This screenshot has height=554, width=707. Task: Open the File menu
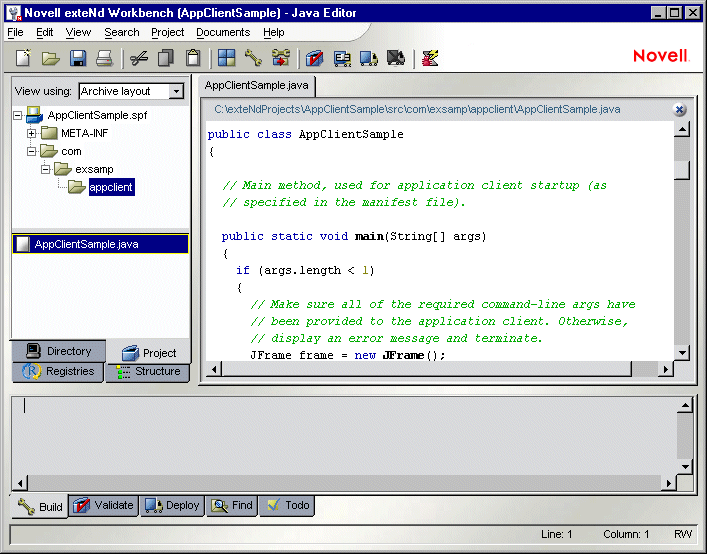pyautogui.click(x=15, y=32)
